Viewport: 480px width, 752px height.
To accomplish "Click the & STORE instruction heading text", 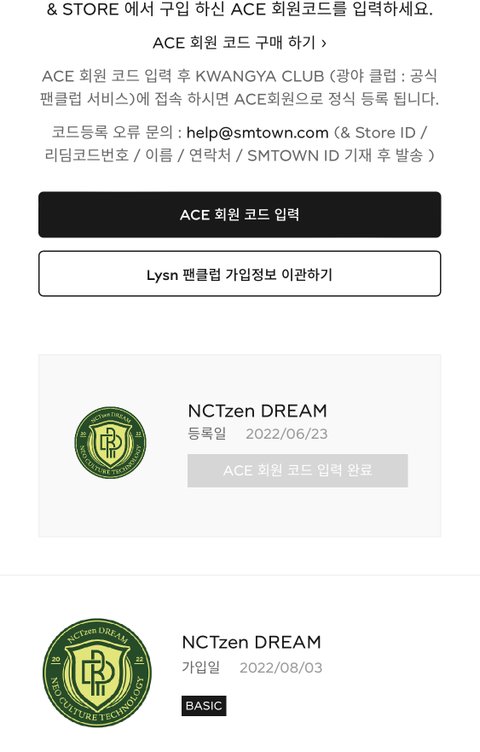I will point(240,10).
